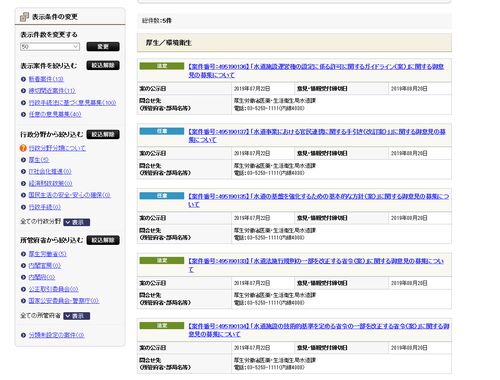500x380 pixels.
Task: Click bullet arrow icon beside 新着案件
Action: (23, 79)
